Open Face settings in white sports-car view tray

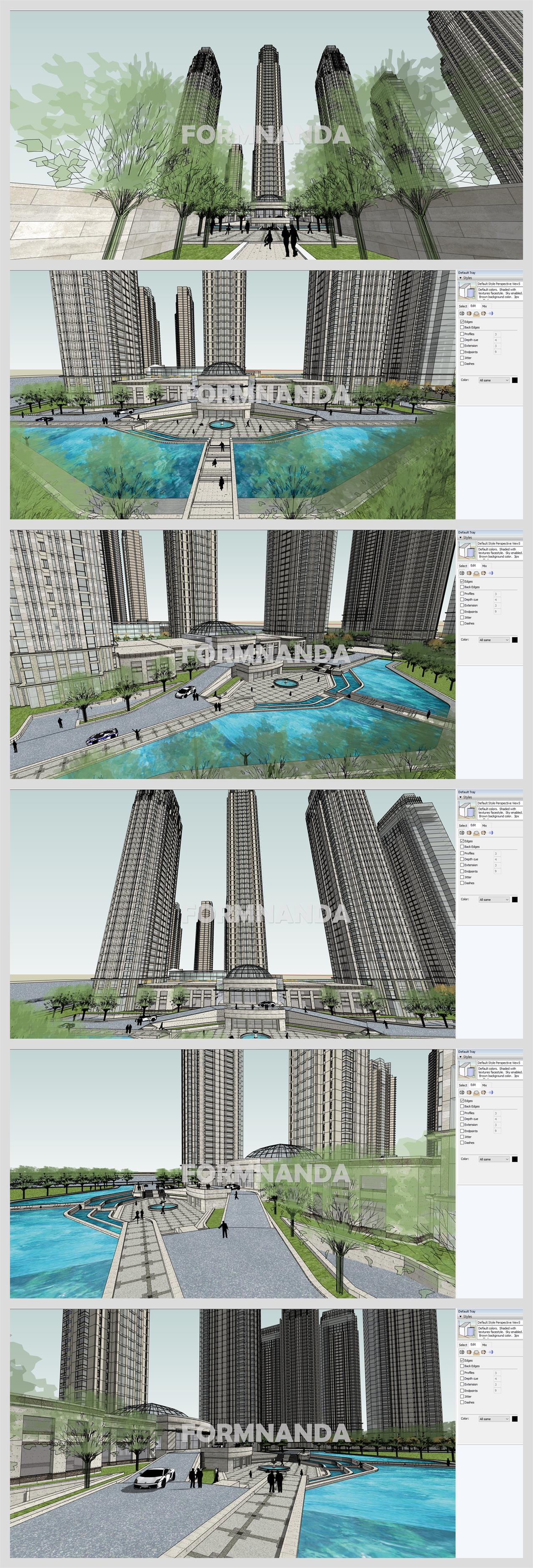[x=469, y=1352]
